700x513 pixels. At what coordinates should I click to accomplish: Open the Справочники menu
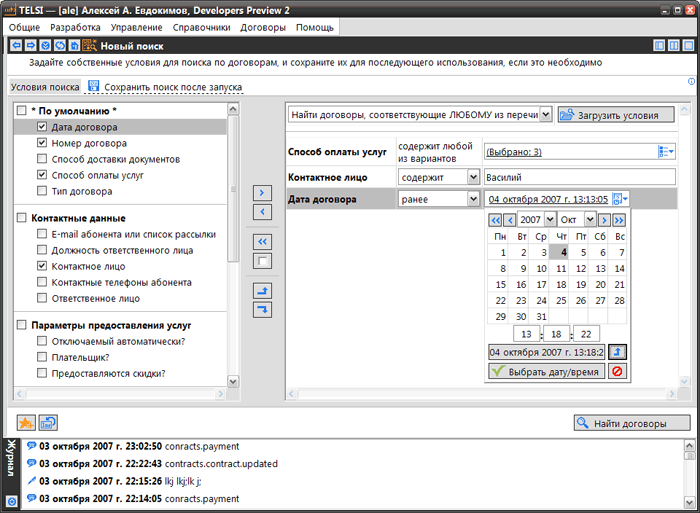pos(201,27)
